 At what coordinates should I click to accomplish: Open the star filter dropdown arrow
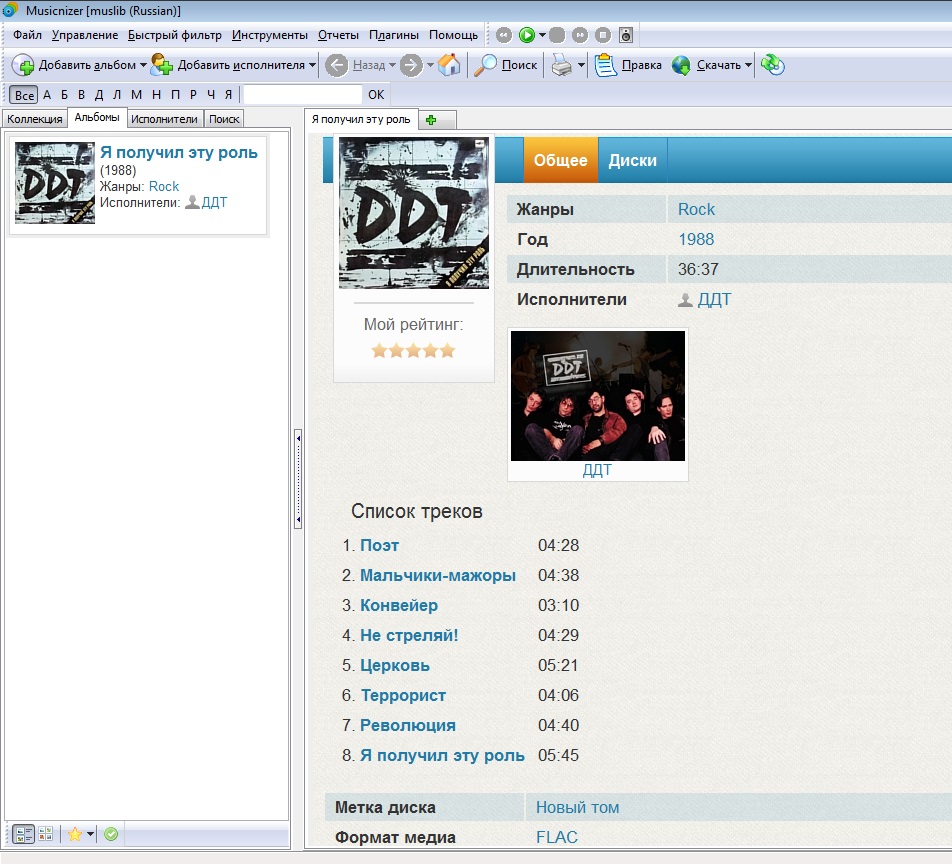(x=90, y=834)
